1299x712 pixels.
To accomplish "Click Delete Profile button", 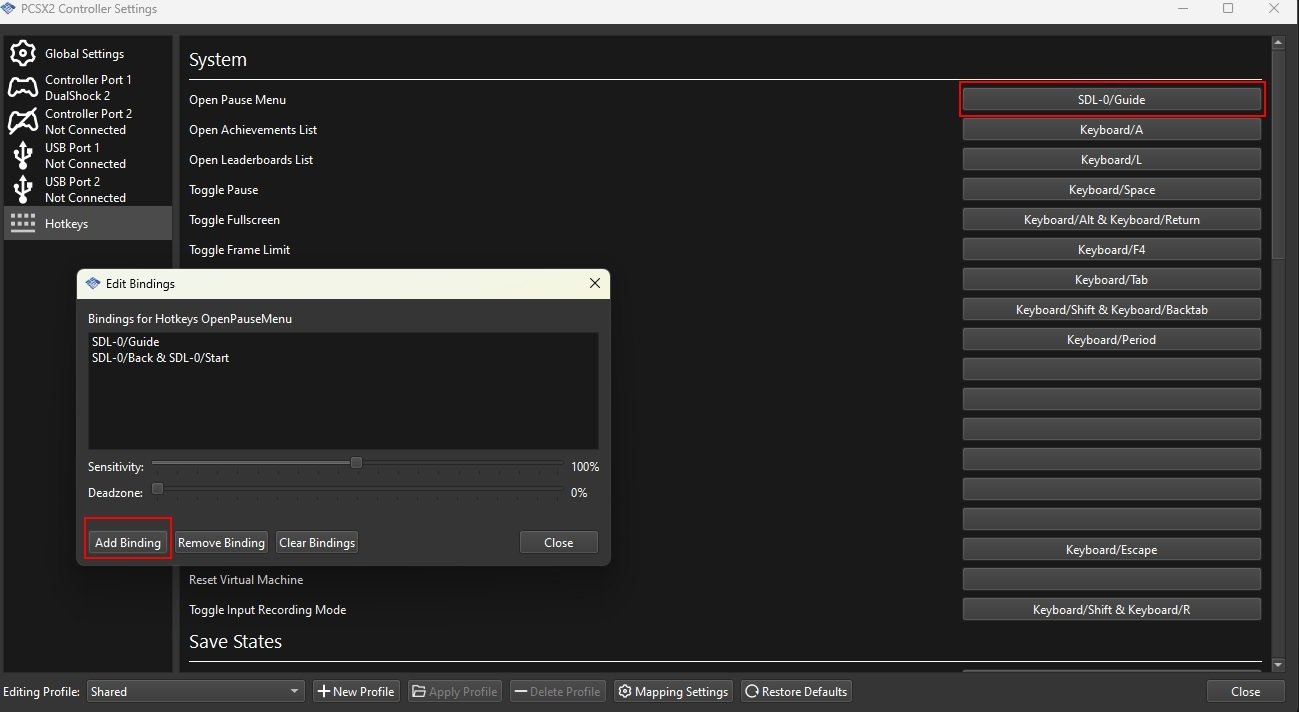I will click(558, 691).
